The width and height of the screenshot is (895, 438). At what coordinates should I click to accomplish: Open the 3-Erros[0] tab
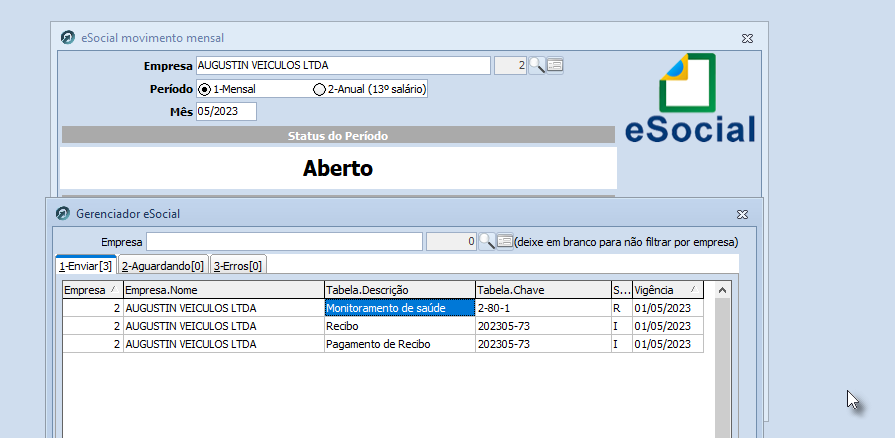237,266
